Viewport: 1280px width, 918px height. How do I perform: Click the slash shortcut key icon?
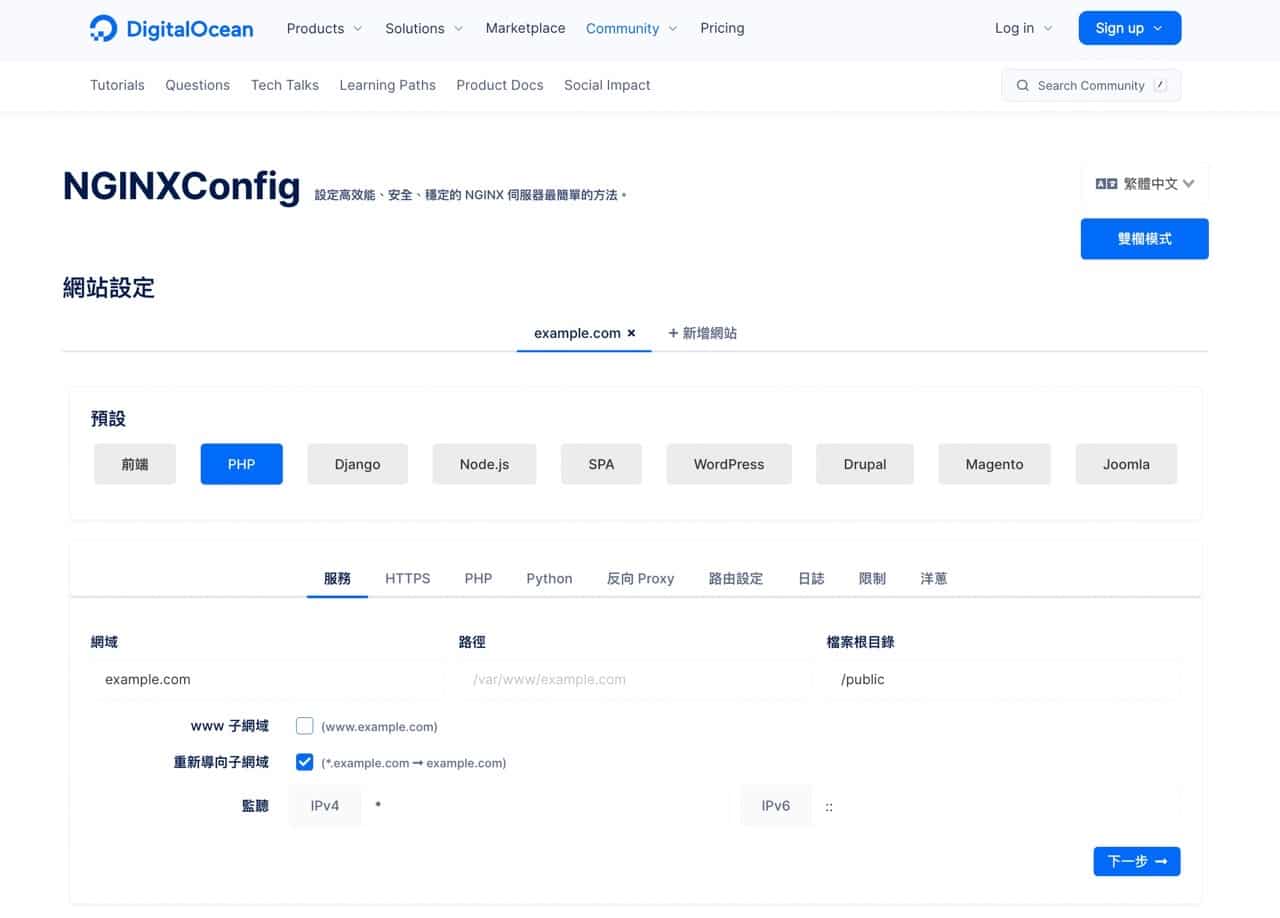coord(1160,85)
